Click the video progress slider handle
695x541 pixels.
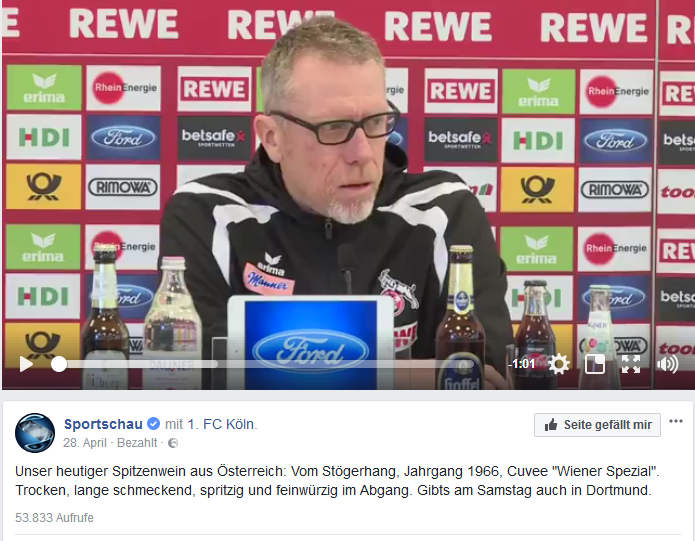point(59,364)
